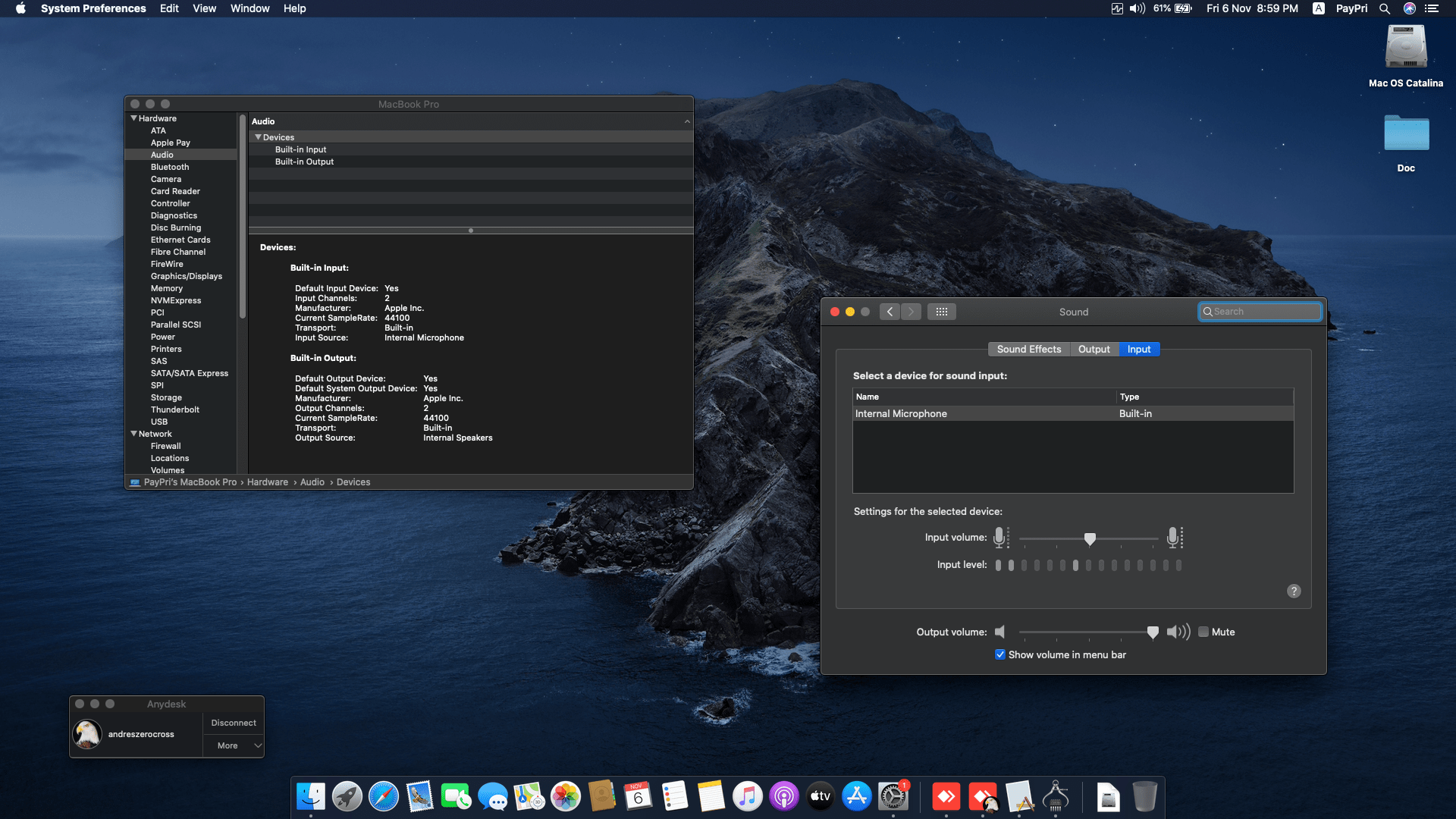Uncheck Show volume in menu bar
This screenshot has height=819, width=1456.
click(1000, 654)
